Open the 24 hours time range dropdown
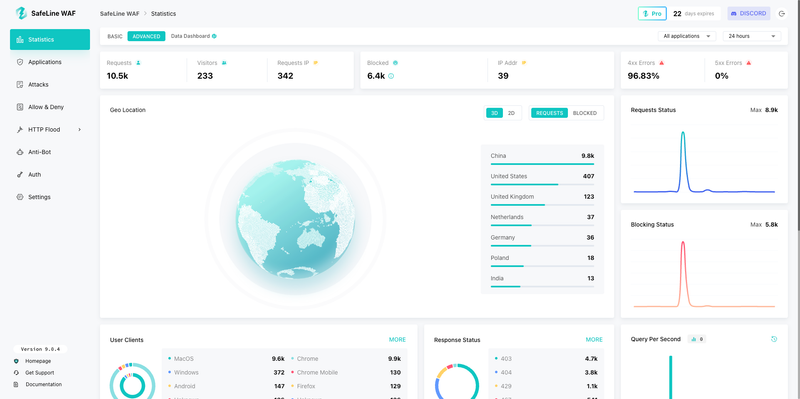The image size is (800, 399). tap(752, 36)
